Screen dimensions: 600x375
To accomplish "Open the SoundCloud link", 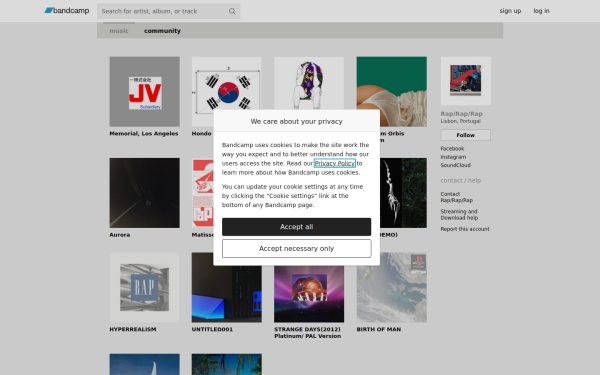I will (455, 165).
